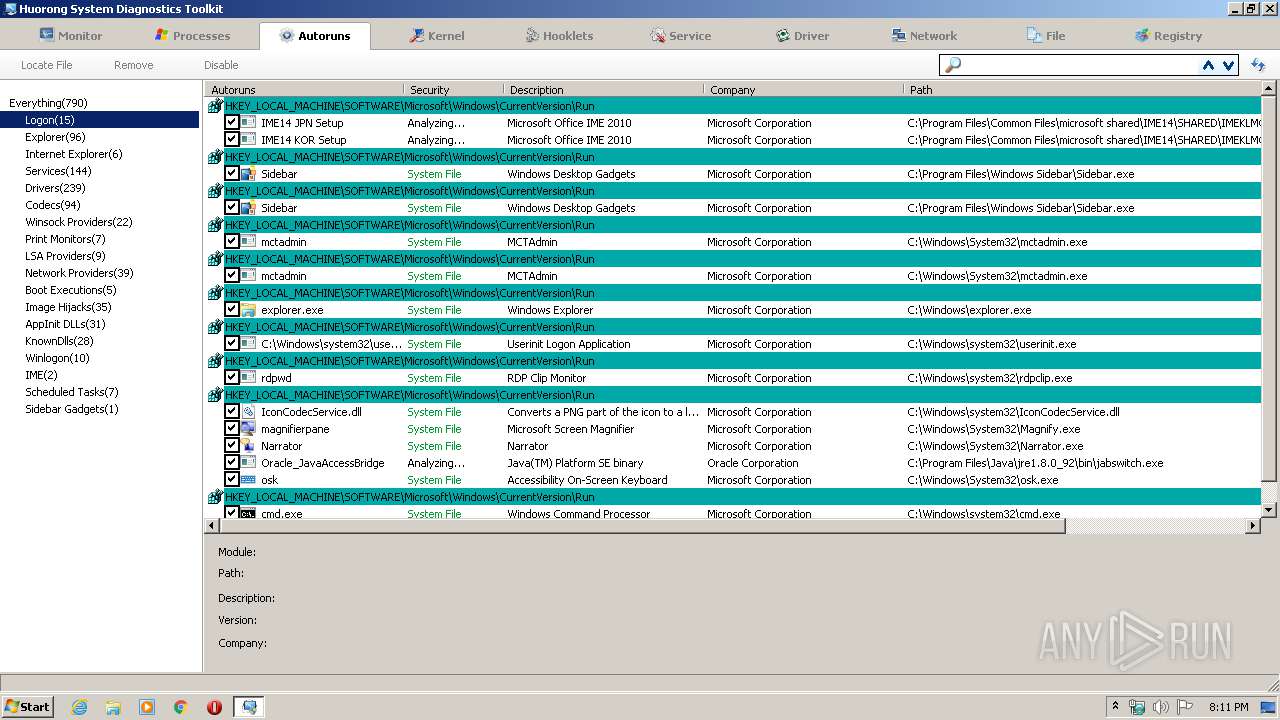1280x720 pixels.
Task: Select Image Hijacks(35) category
Action: (x=68, y=307)
